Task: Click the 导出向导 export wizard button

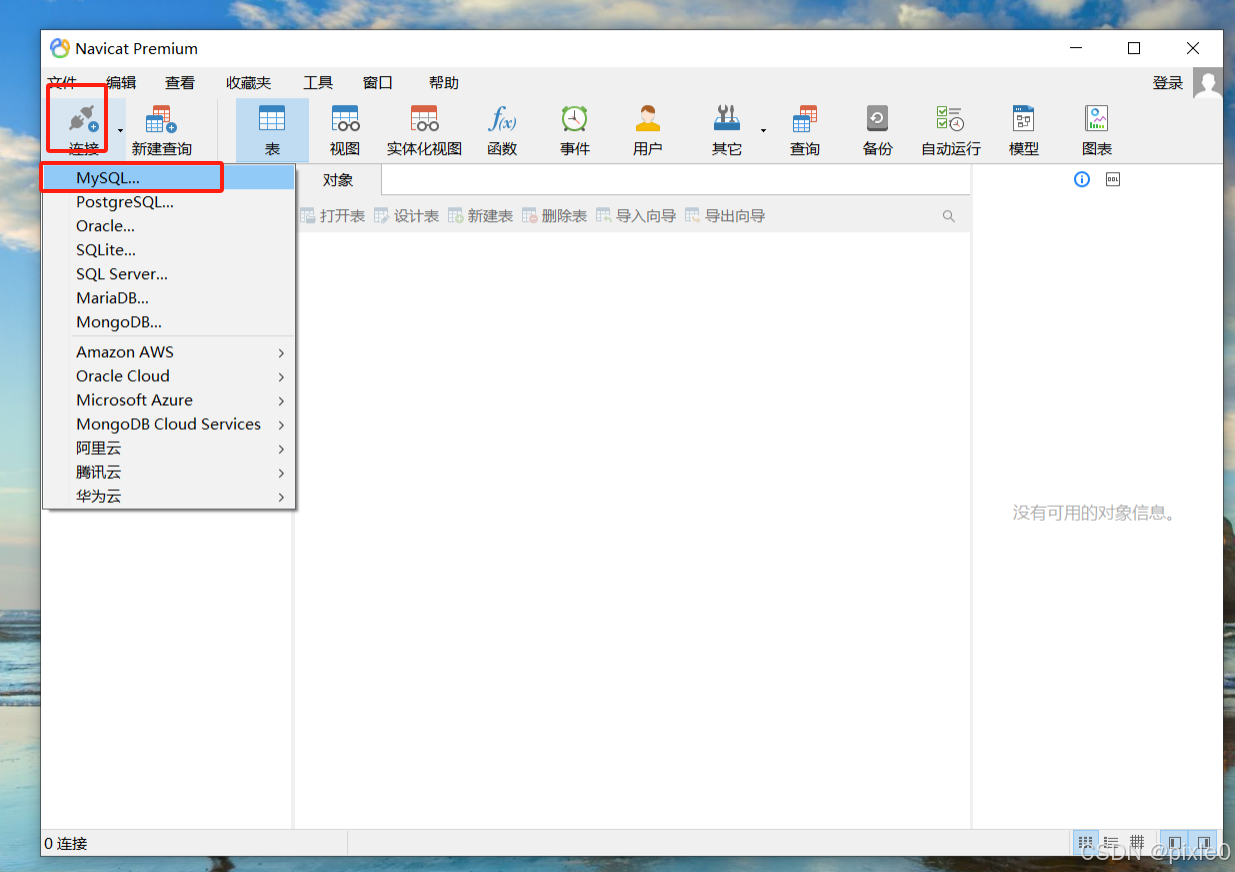Action: click(725, 216)
